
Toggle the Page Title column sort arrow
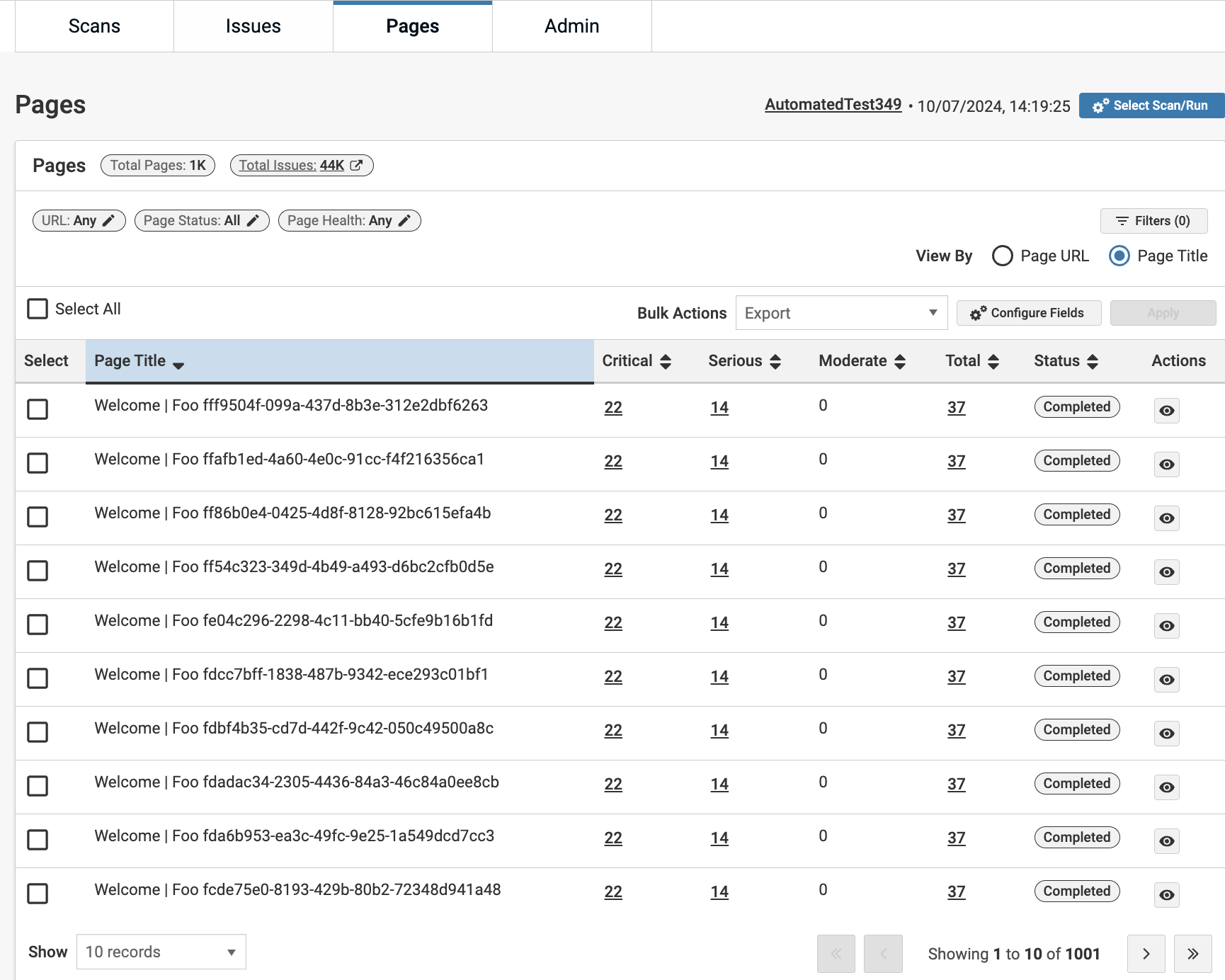pos(178,365)
